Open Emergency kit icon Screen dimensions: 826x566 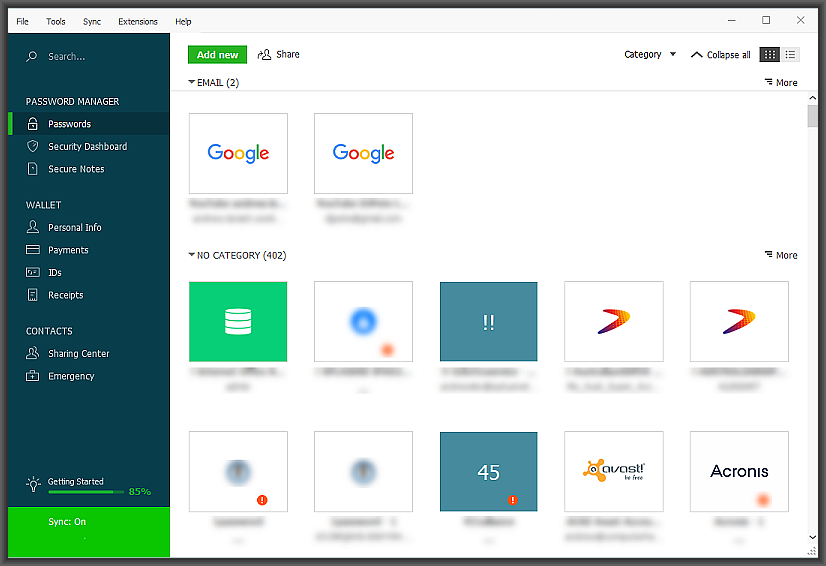33,376
